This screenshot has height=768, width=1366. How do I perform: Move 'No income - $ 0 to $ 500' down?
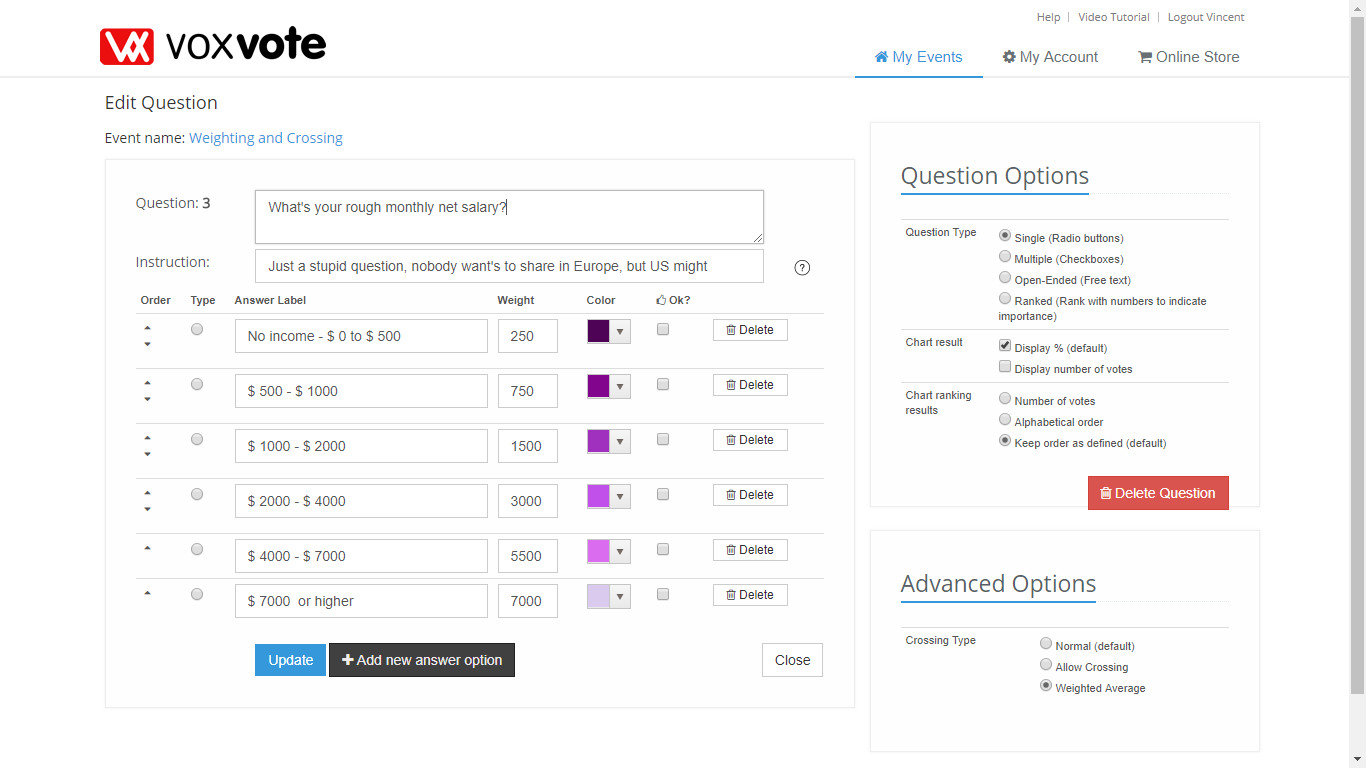[x=148, y=344]
